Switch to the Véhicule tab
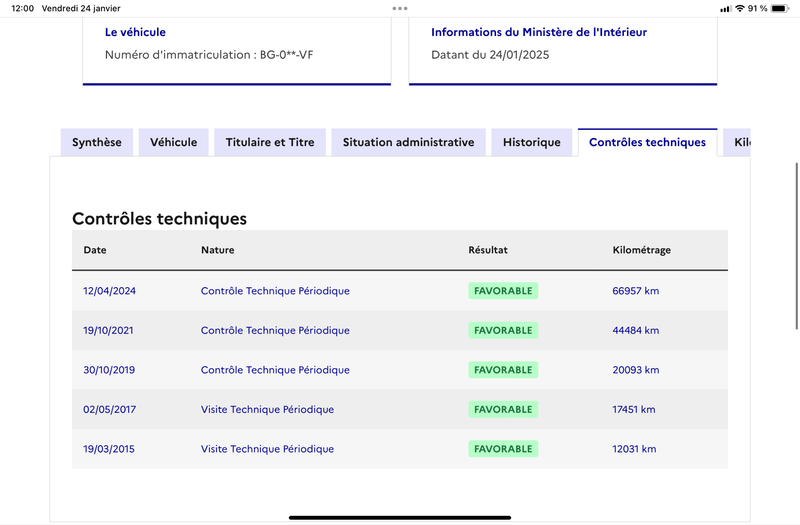Screen dimensions: 800x525 click(x=173, y=142)
